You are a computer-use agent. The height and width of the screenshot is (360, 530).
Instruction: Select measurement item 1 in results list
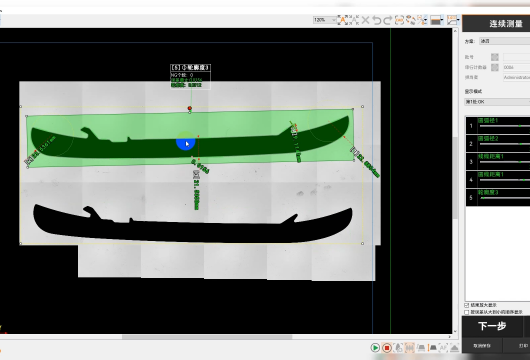(498, 126)
